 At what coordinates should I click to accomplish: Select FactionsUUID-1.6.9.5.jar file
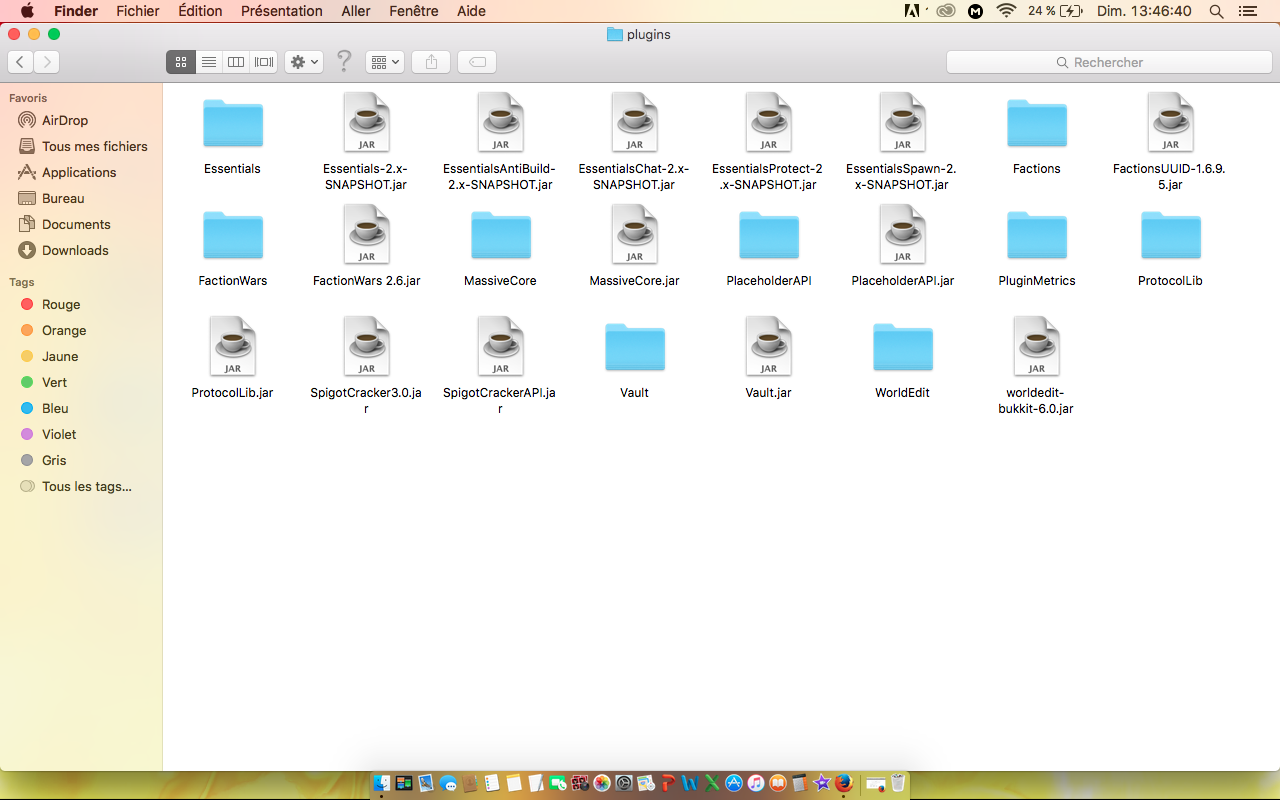1170,123
